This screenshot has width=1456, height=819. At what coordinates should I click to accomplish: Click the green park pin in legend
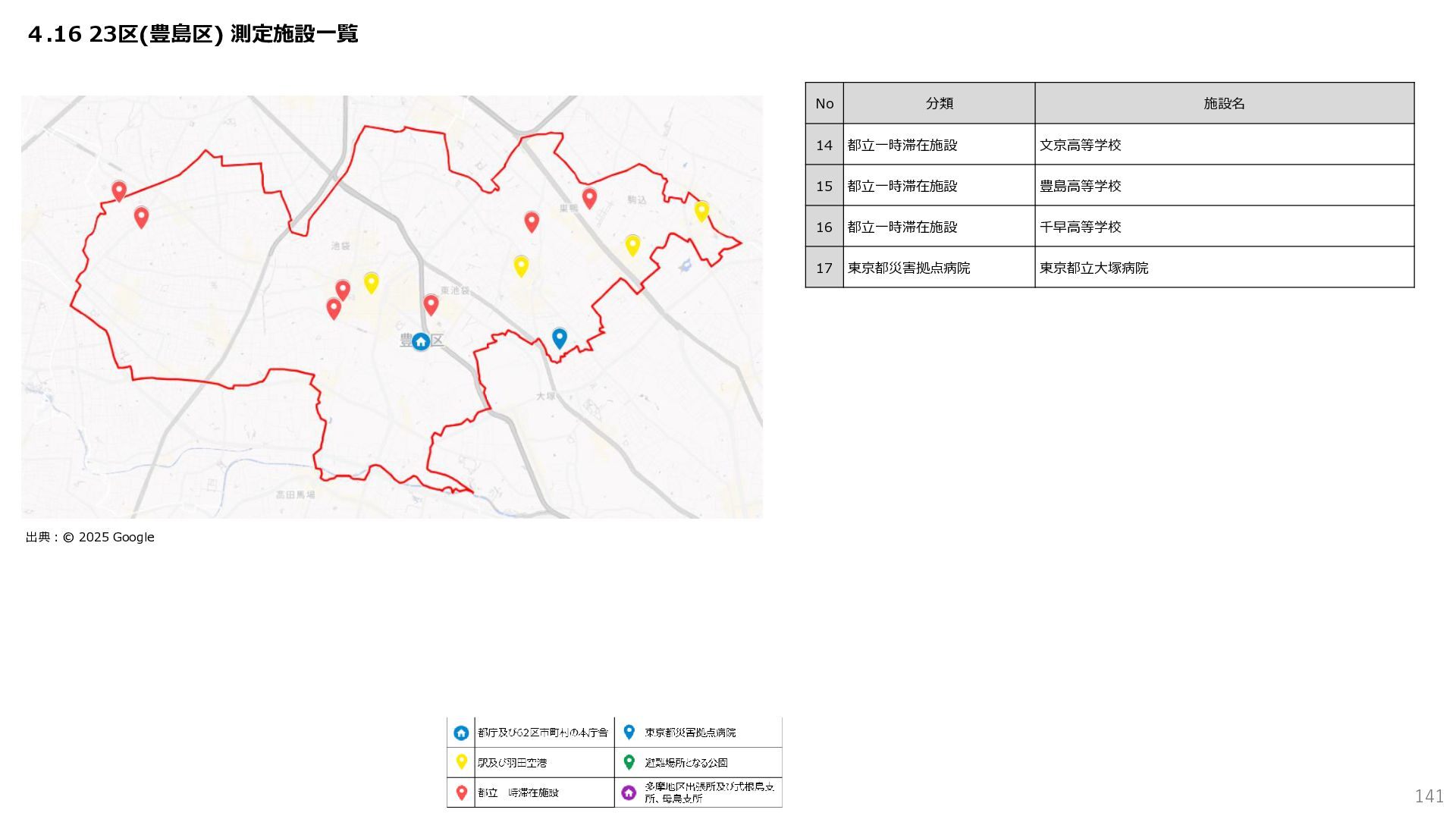pos(629,761)
